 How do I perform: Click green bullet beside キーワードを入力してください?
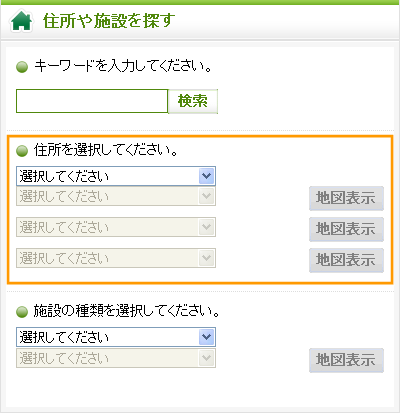coord(22,67)
